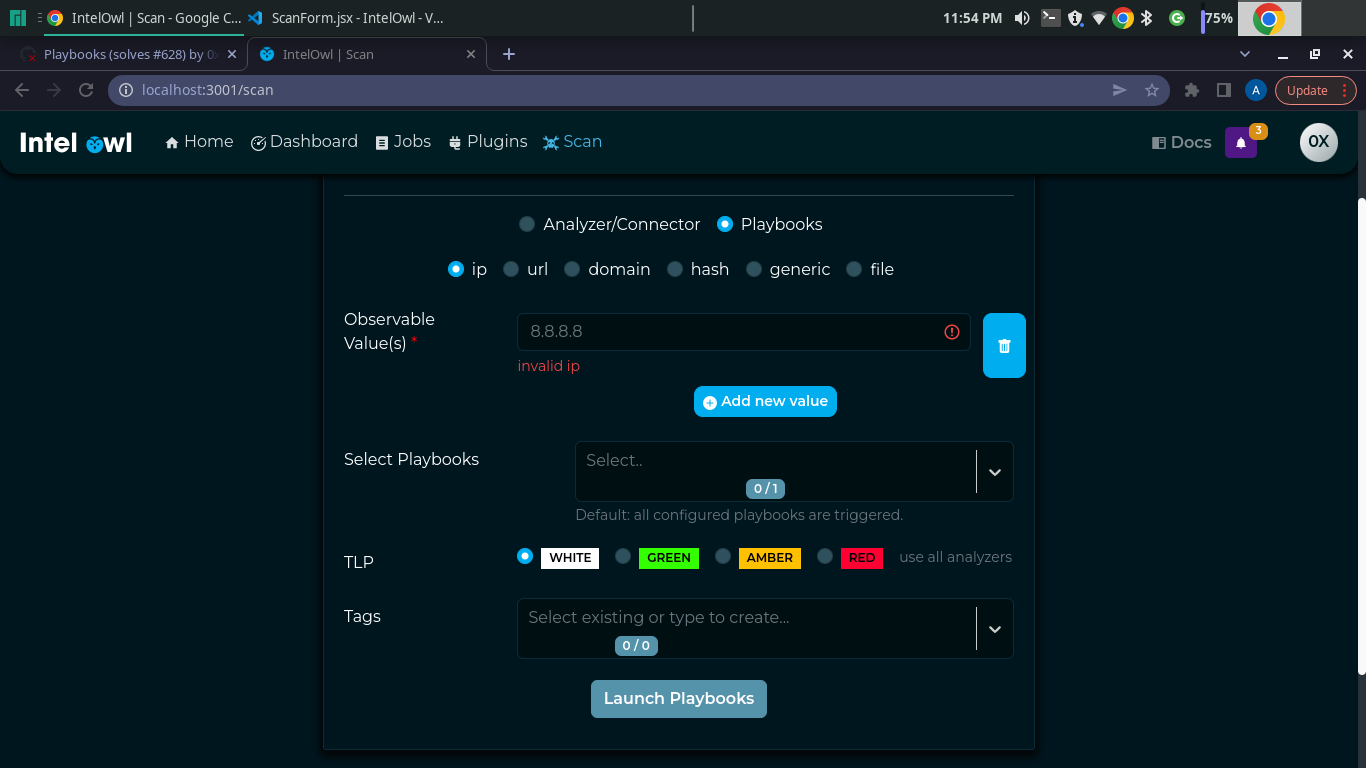Screen dimensions: 1366x768
Task: Switch to IntelOwl | Scan browser tab
Action: pyautogui.click(x=366, y=54)
